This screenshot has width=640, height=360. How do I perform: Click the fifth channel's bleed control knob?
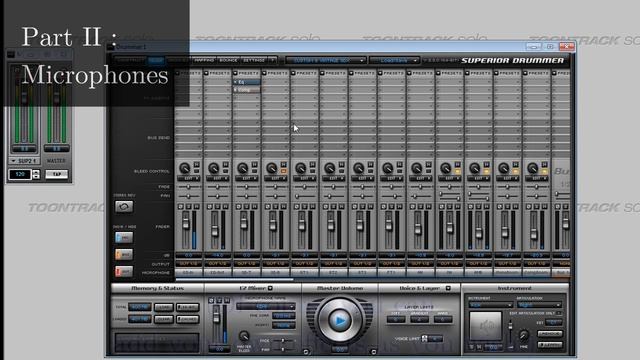[x=300, y=168]
